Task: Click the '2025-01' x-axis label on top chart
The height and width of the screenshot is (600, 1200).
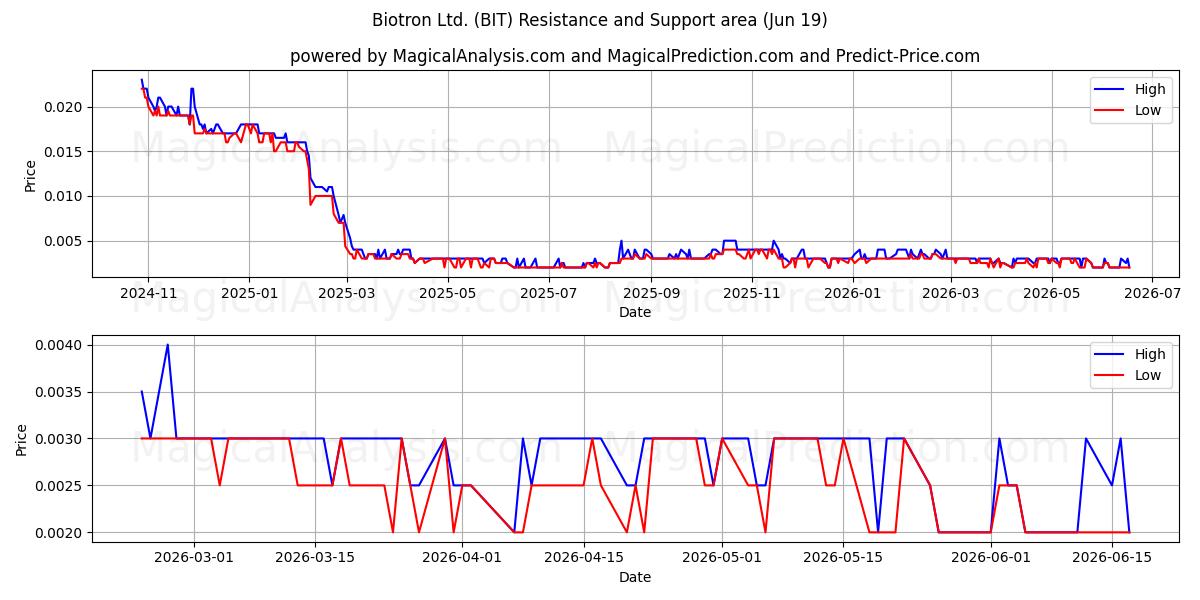Action: tap(248, 293)
